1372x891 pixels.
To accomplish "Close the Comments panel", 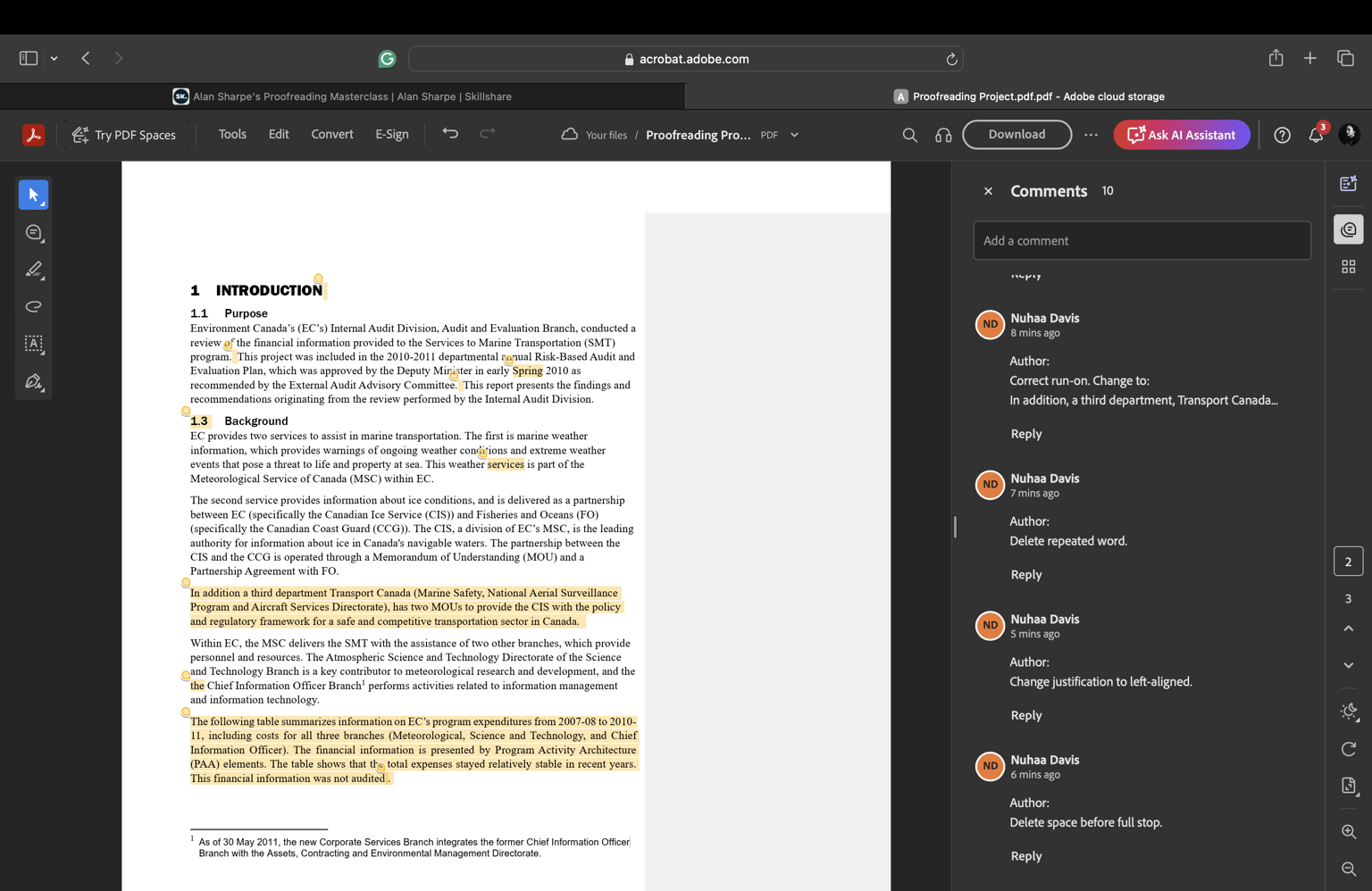I will [x=988, y=191].
